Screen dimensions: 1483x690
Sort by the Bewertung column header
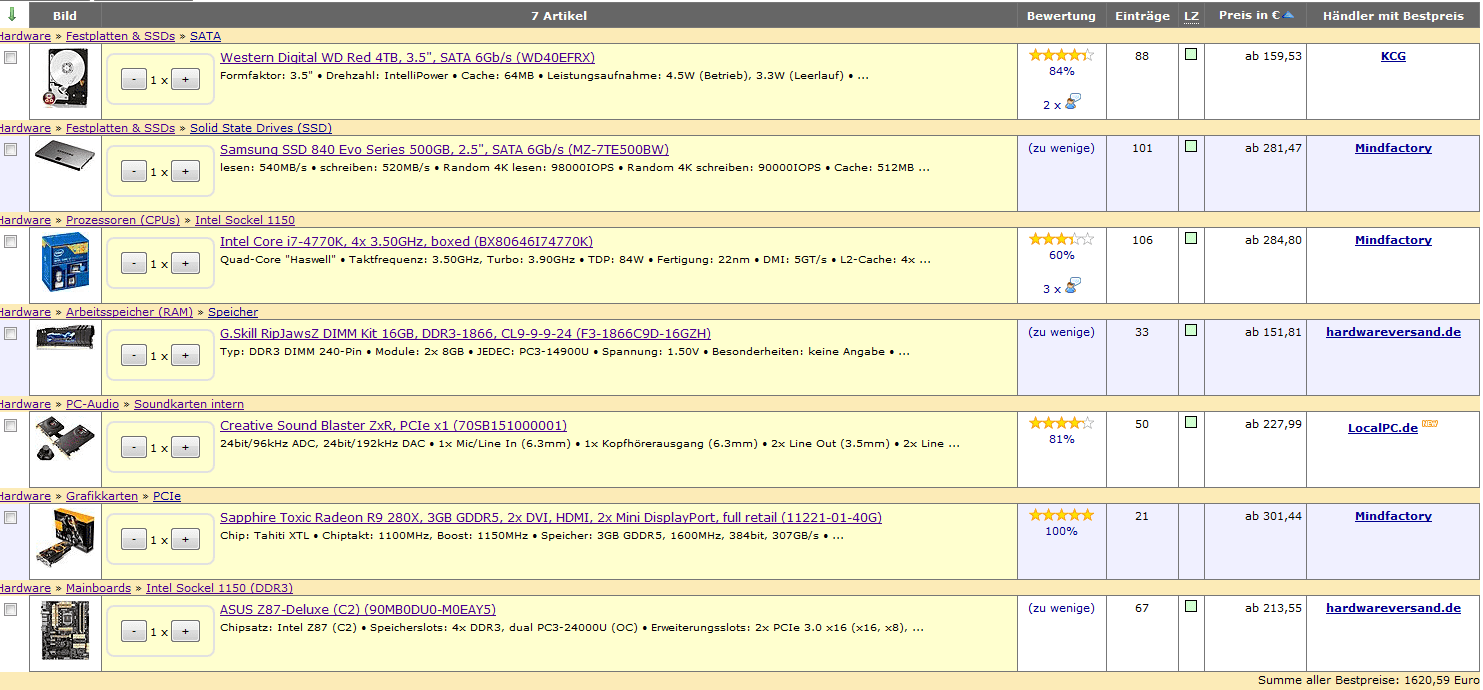coord(1061,16)
